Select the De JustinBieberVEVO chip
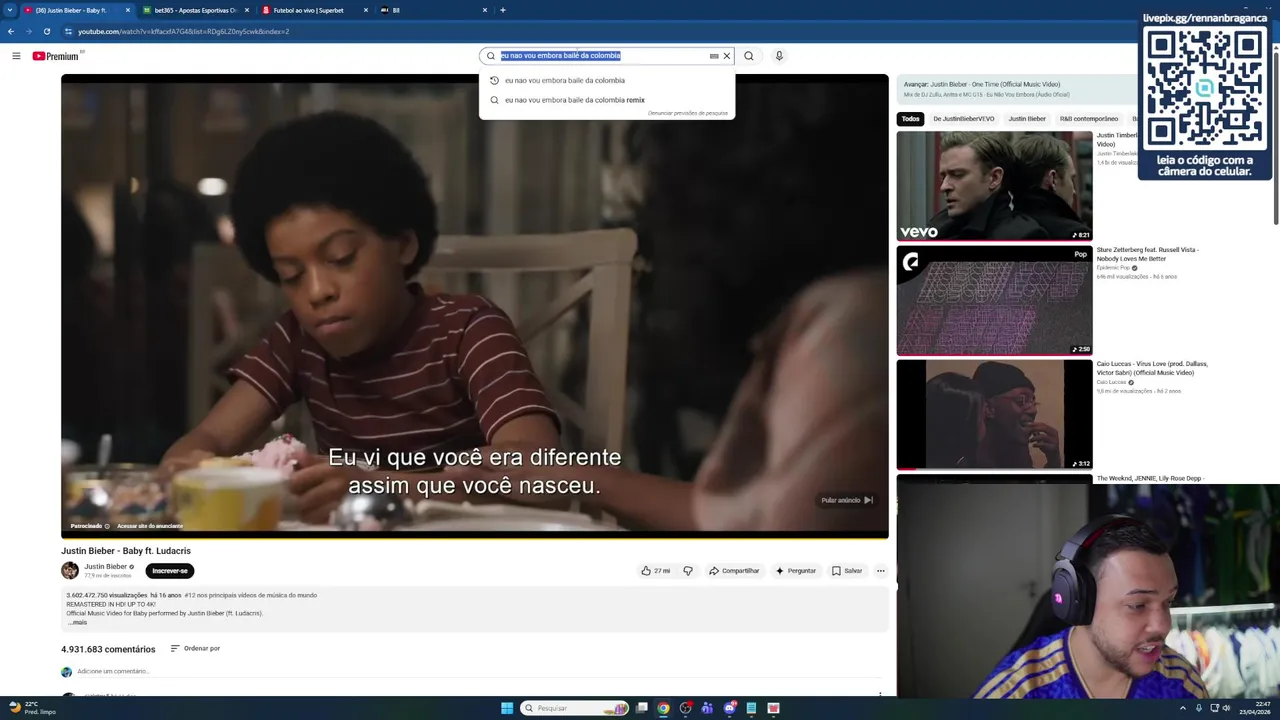Screen dimensions: 1280x720 964,119
